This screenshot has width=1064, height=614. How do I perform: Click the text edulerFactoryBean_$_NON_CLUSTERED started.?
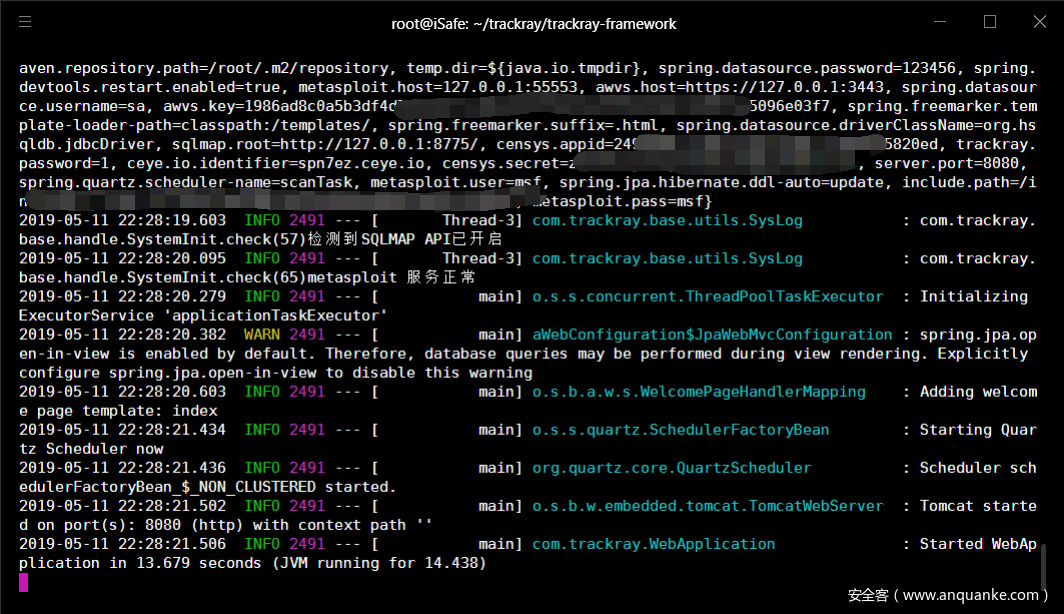[x=208, y=487]
